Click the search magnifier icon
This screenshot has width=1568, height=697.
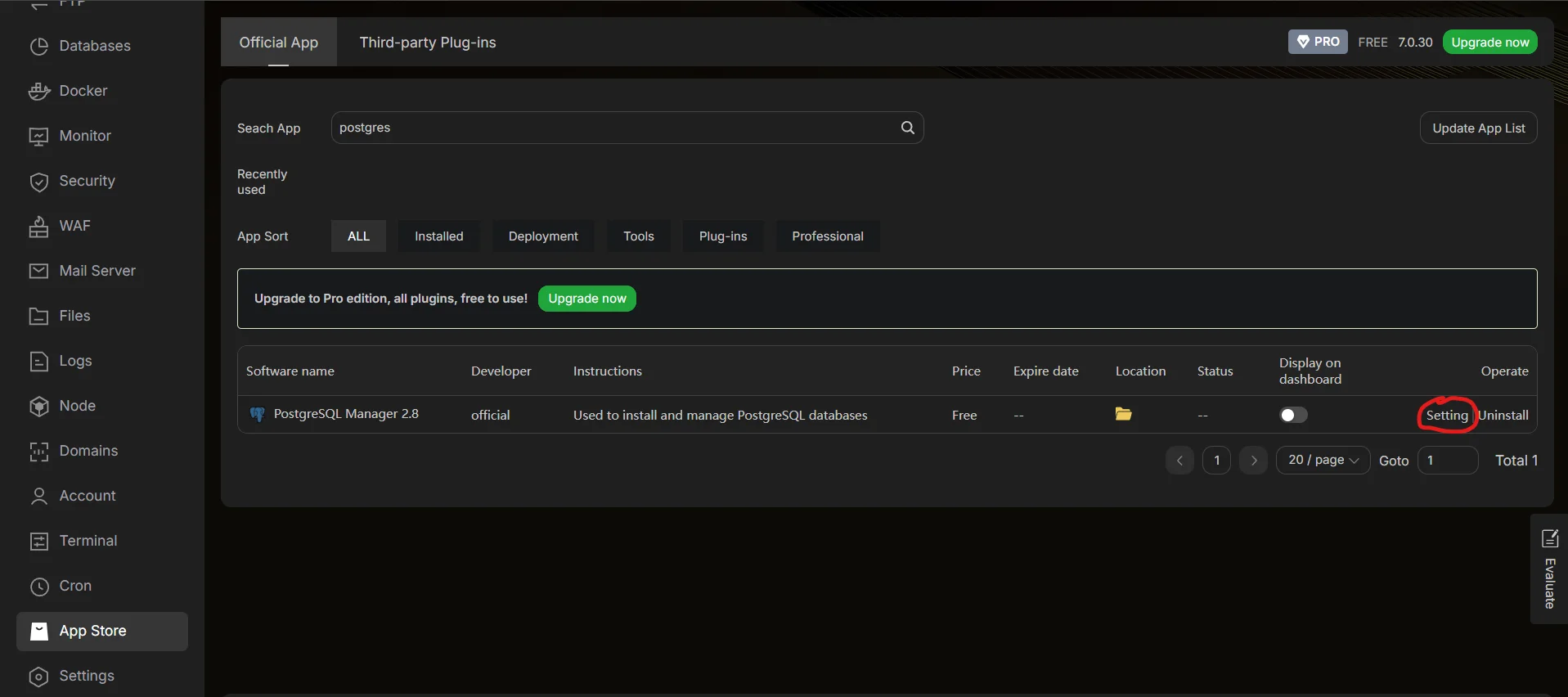pyautogui.click(x=907, y=128)
